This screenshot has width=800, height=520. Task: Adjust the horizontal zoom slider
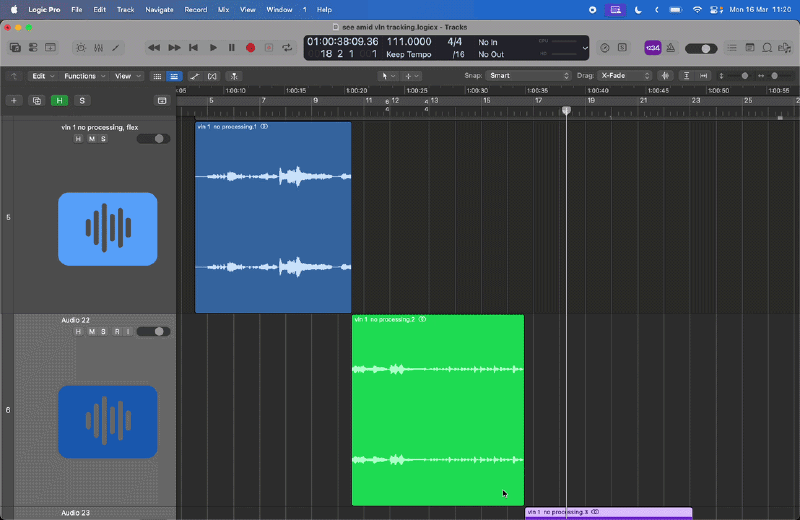776,76
